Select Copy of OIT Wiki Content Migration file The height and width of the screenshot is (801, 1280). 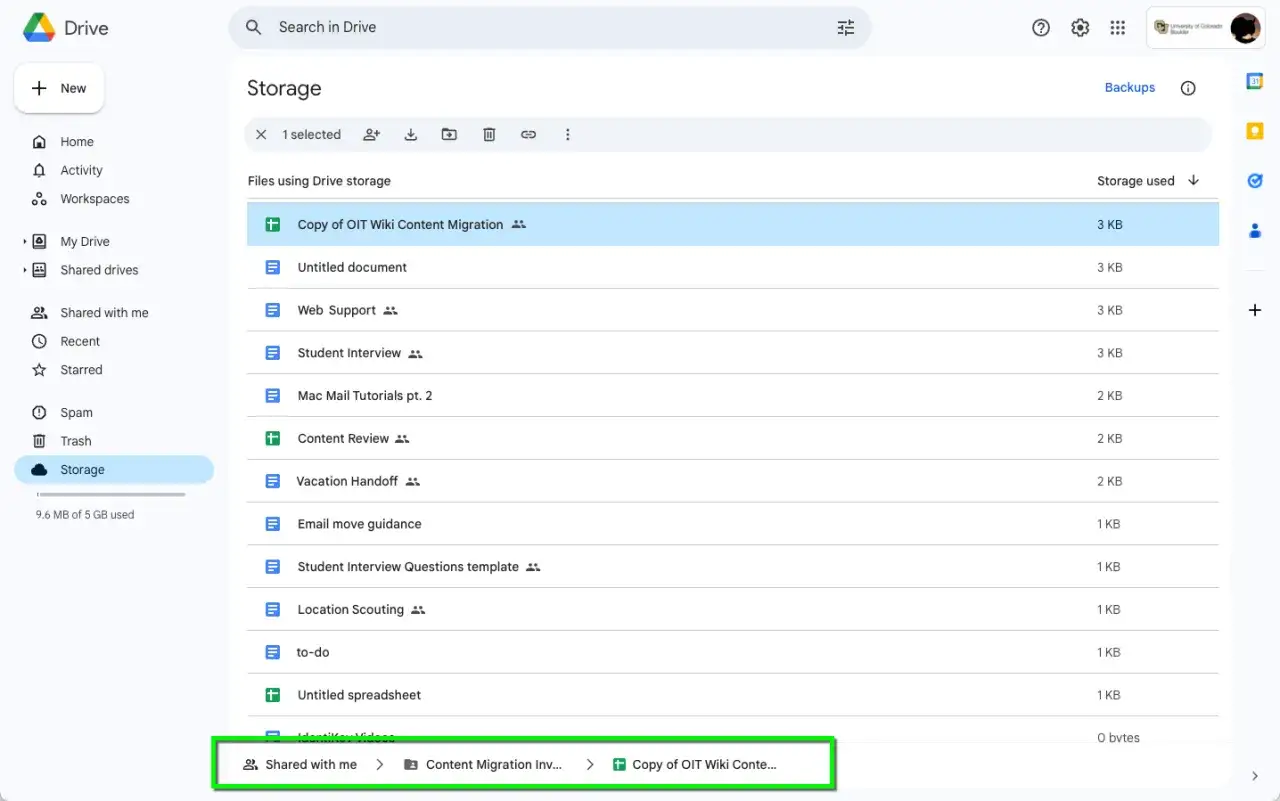(733, 224)
